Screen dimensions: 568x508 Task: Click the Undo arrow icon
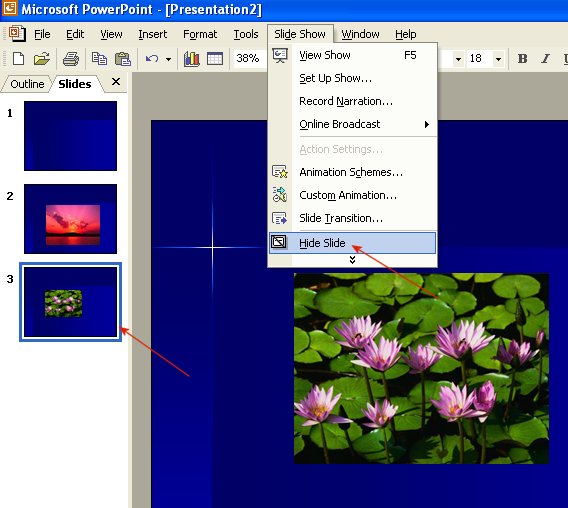pos(152,58)
